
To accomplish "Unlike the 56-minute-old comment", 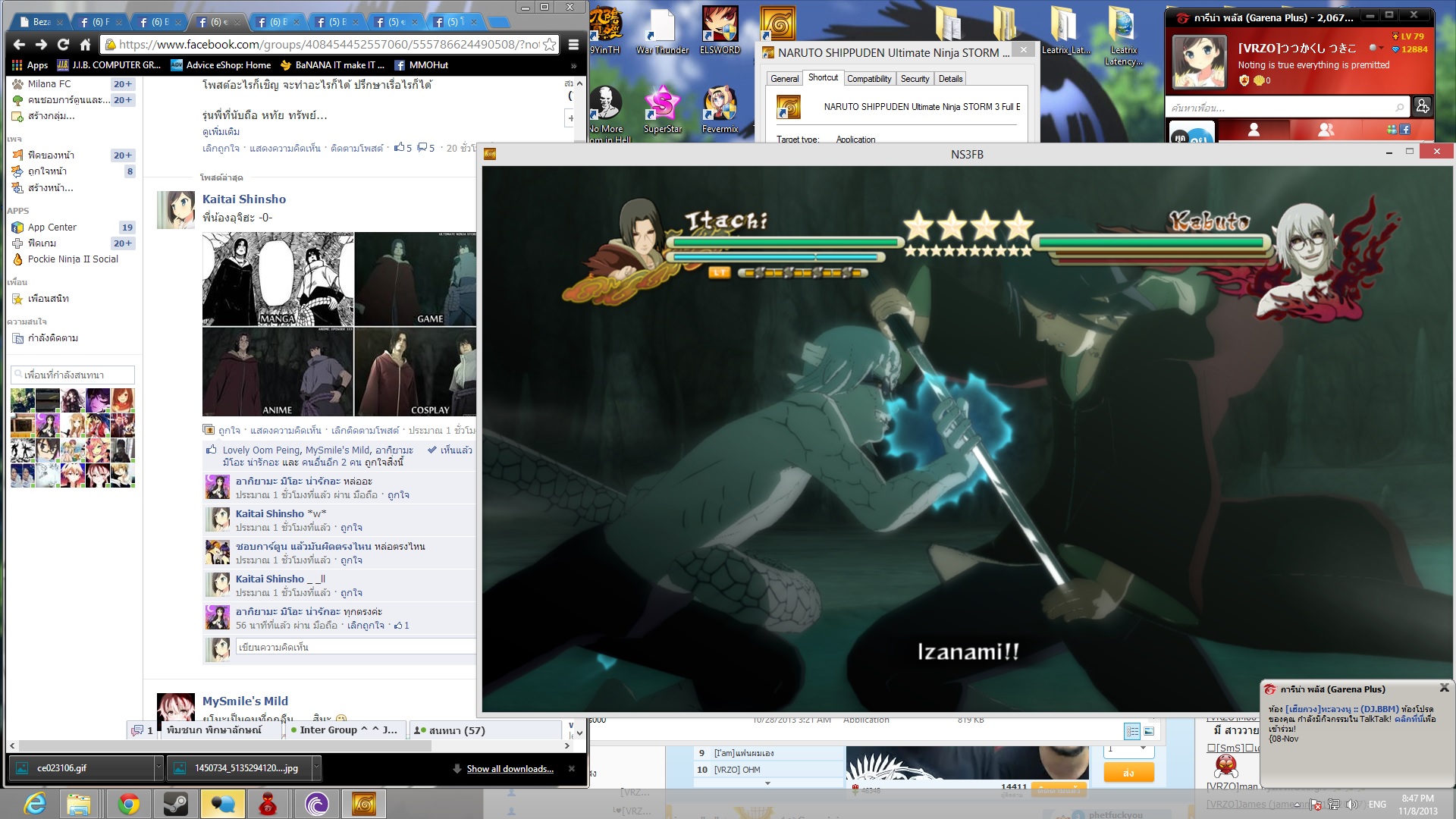I will (366, 626).
